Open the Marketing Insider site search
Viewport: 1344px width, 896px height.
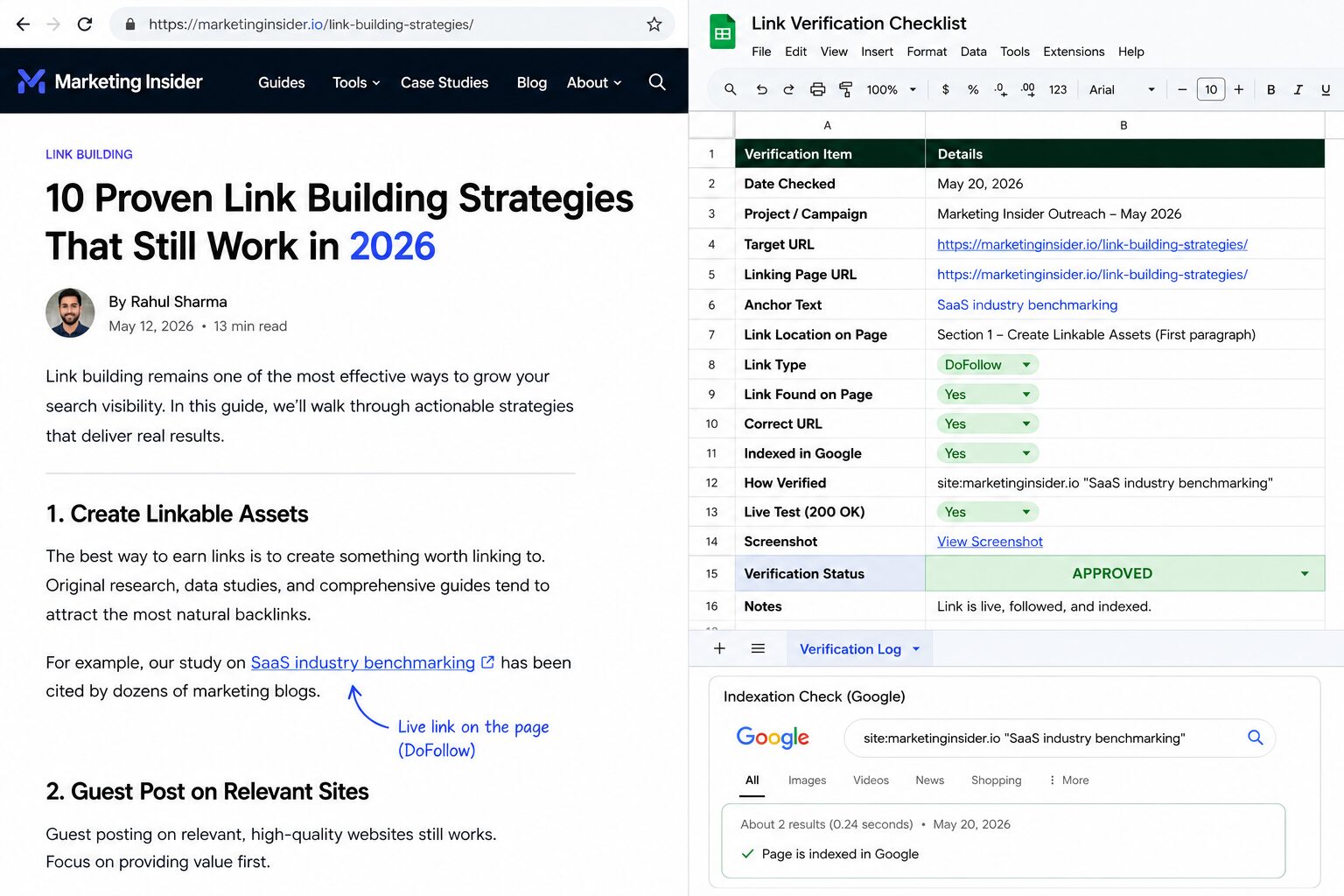(x=657, y=82)
